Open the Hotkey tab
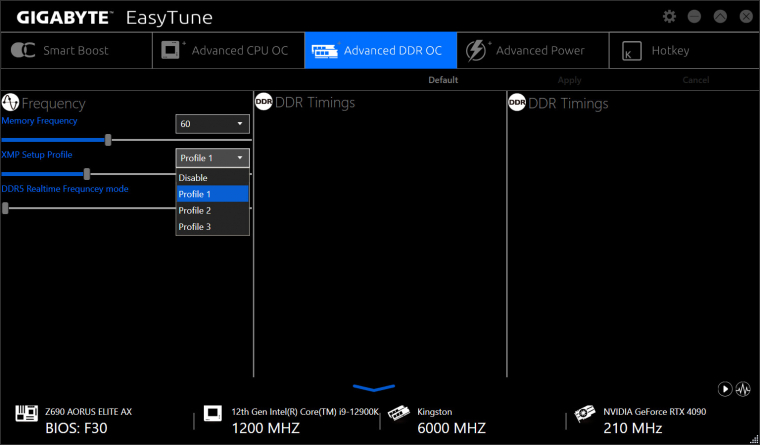Viewport: 760px width, 445px height. click(684, 50)
